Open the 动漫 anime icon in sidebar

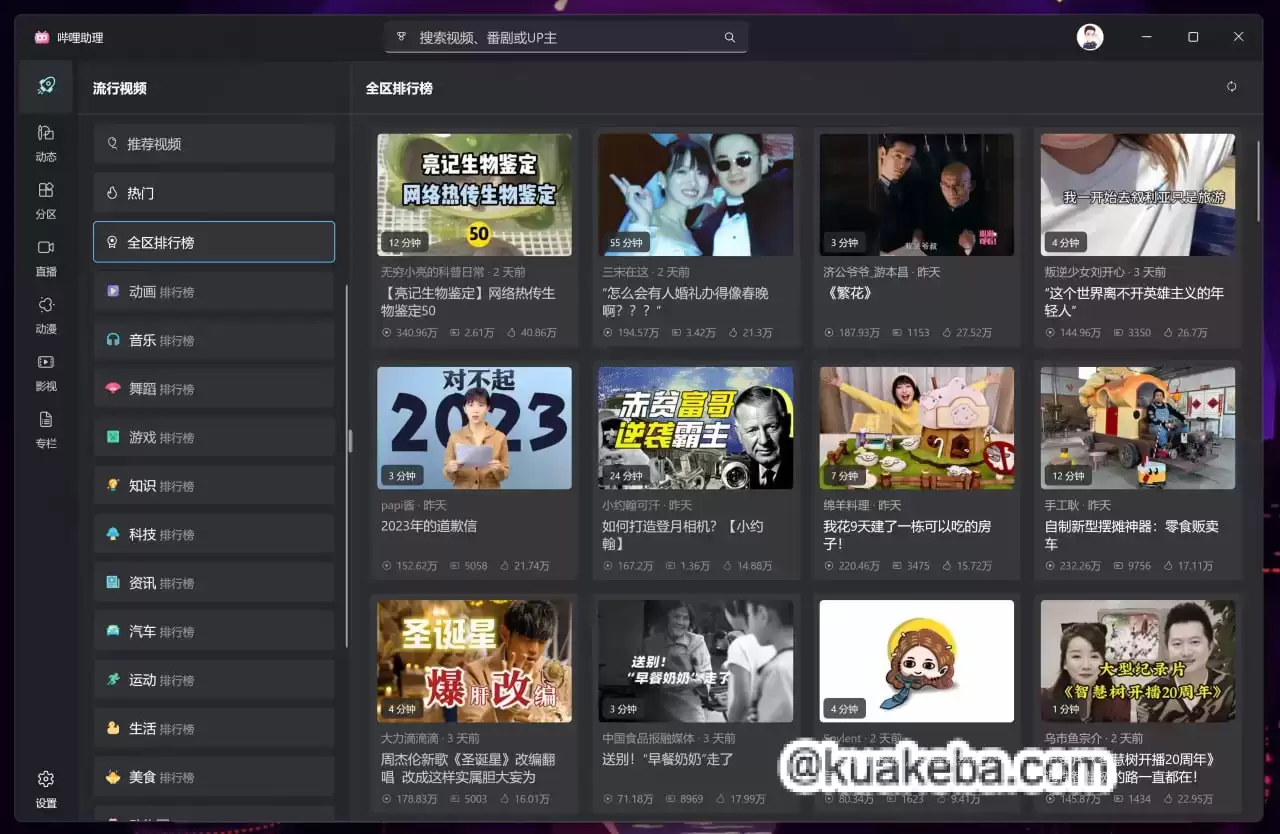[45, 312]
